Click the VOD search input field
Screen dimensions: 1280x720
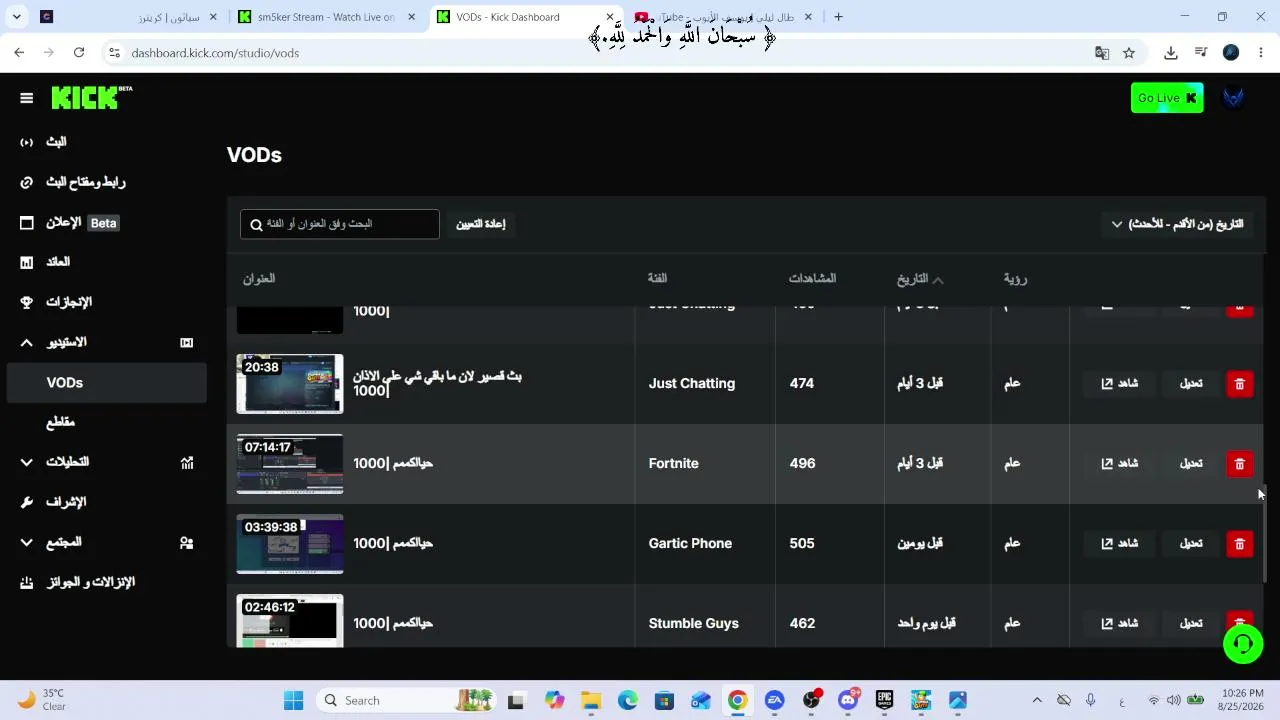tap(340, 224)
